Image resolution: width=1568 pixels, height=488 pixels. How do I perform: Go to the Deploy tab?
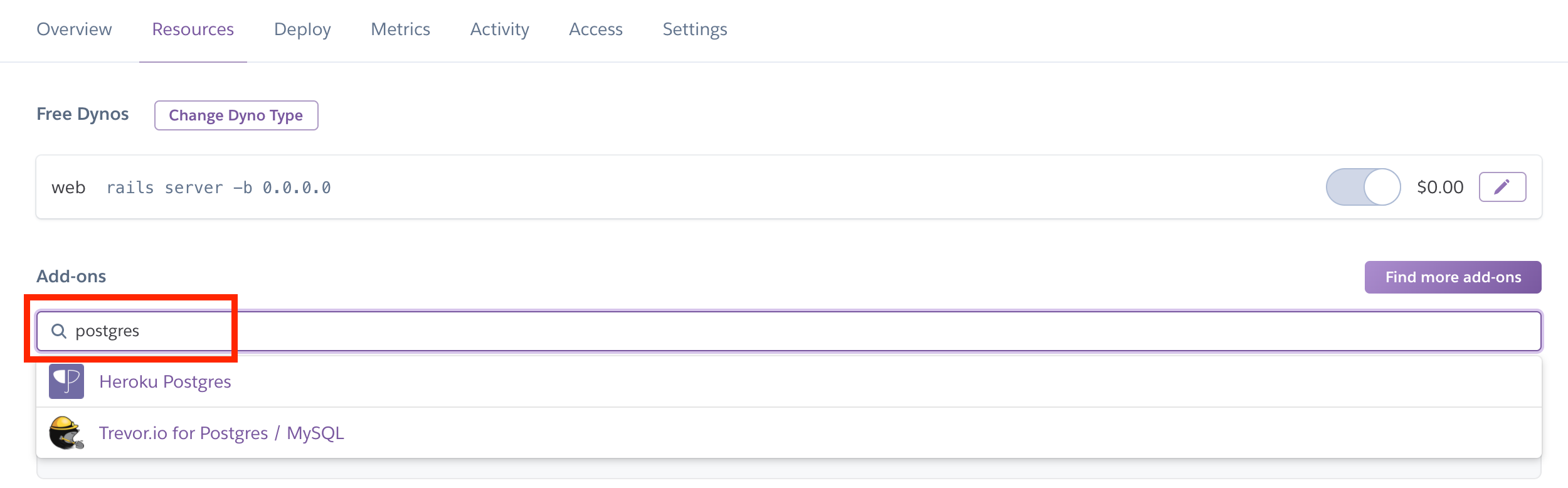(x=302, y=29)
